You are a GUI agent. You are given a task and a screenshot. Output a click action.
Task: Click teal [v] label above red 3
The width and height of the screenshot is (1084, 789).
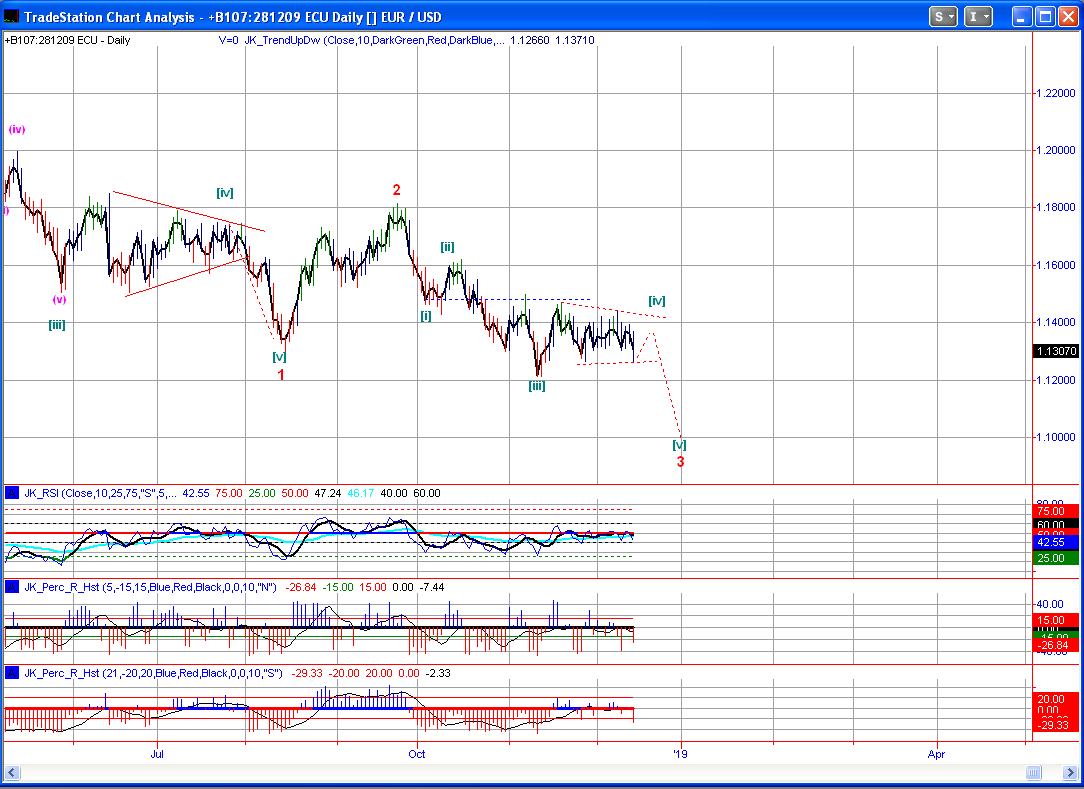680,445
